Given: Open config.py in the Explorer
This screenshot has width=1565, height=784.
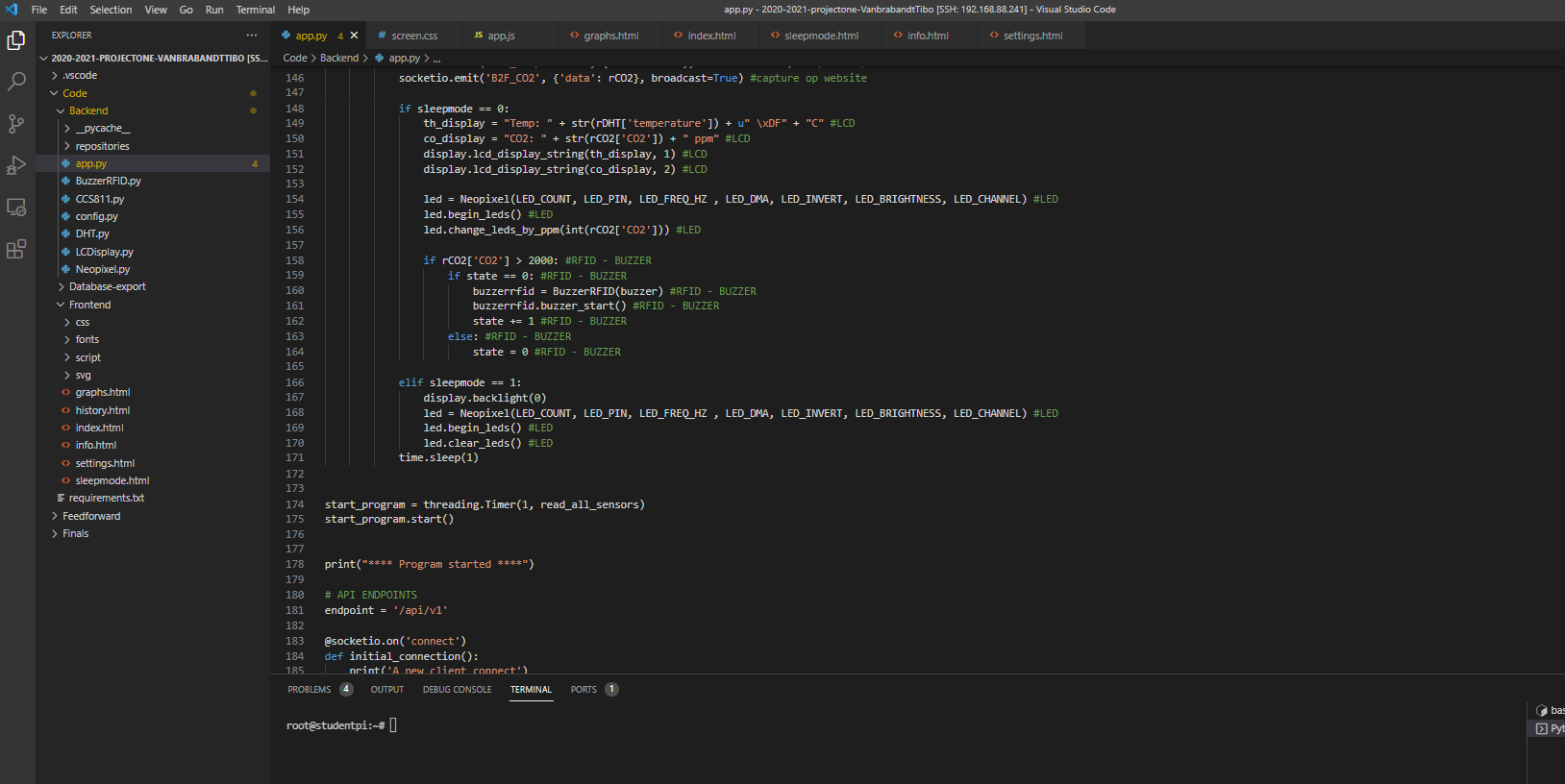Looking at the screenshot, I should pos(153,216).
